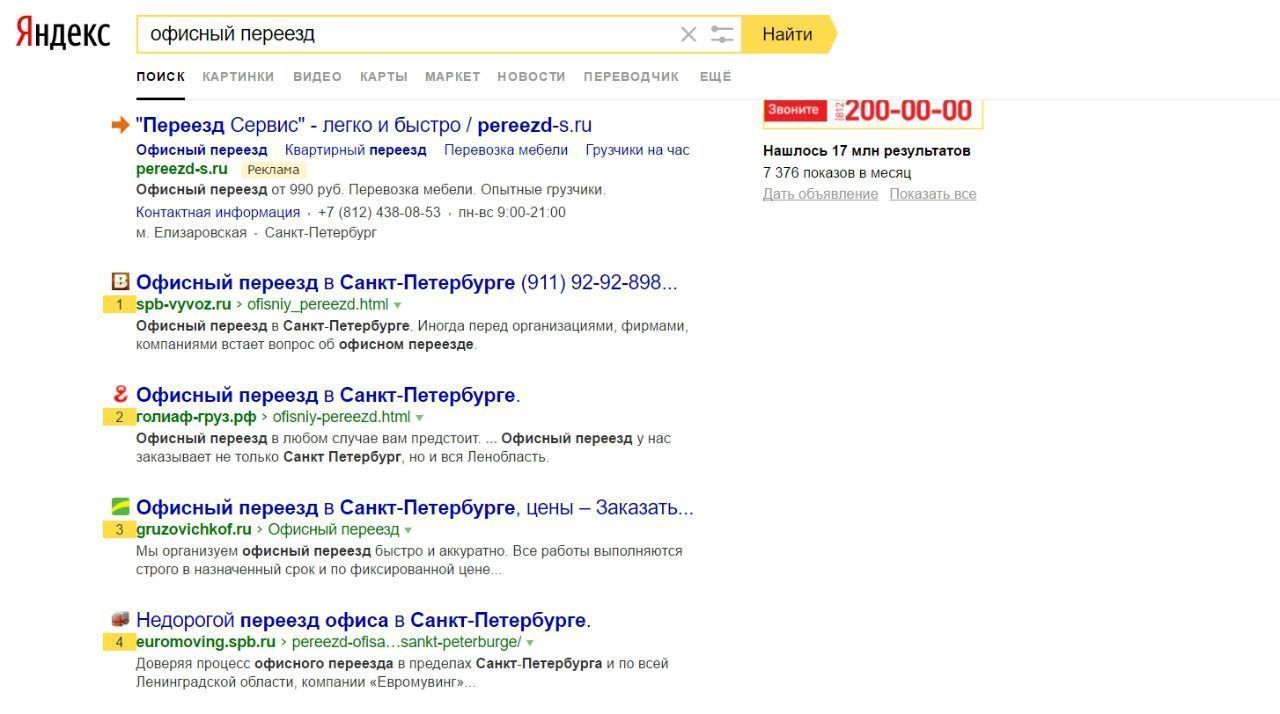
Task: Expand dropdown arrow next to gruzovichkof.ru URL
Action: [x=408, y=530]
